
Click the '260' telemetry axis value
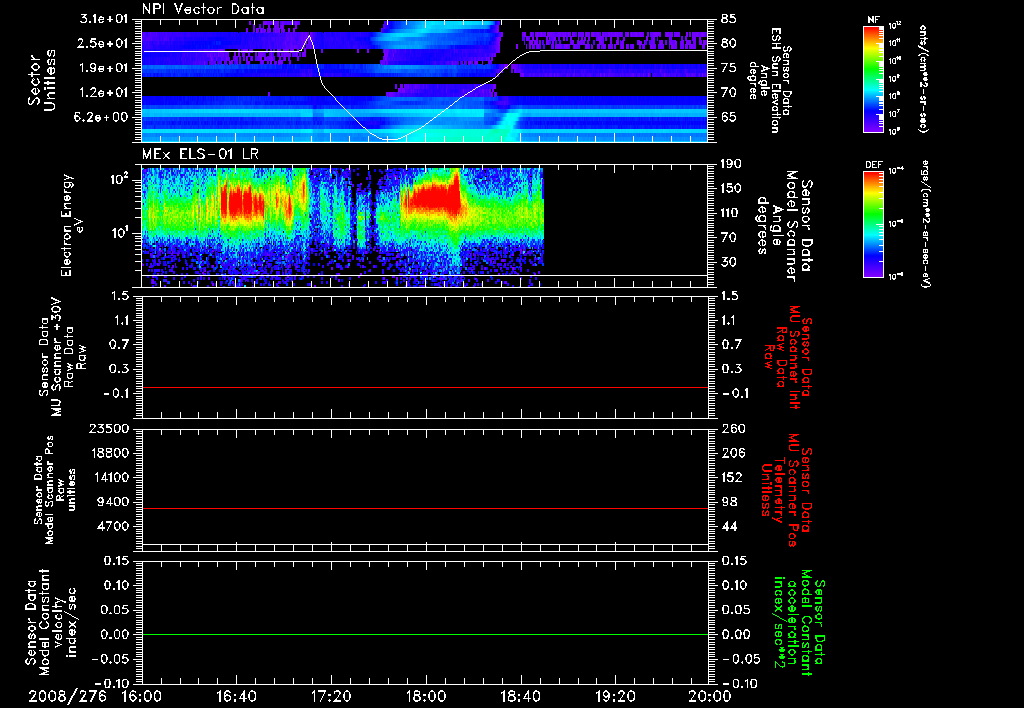click(732, 428)
